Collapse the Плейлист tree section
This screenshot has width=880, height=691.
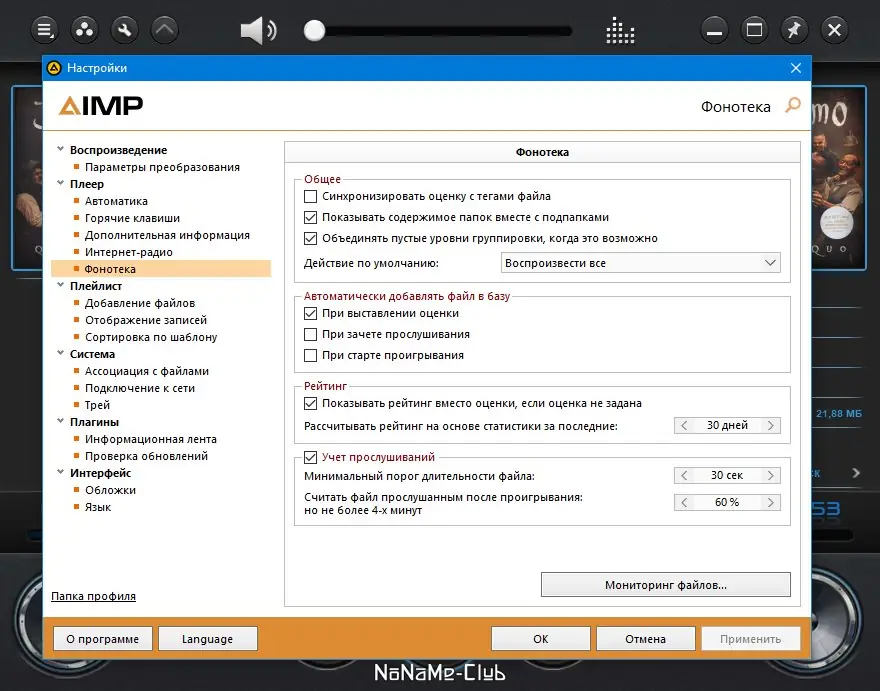coord(60,285)
